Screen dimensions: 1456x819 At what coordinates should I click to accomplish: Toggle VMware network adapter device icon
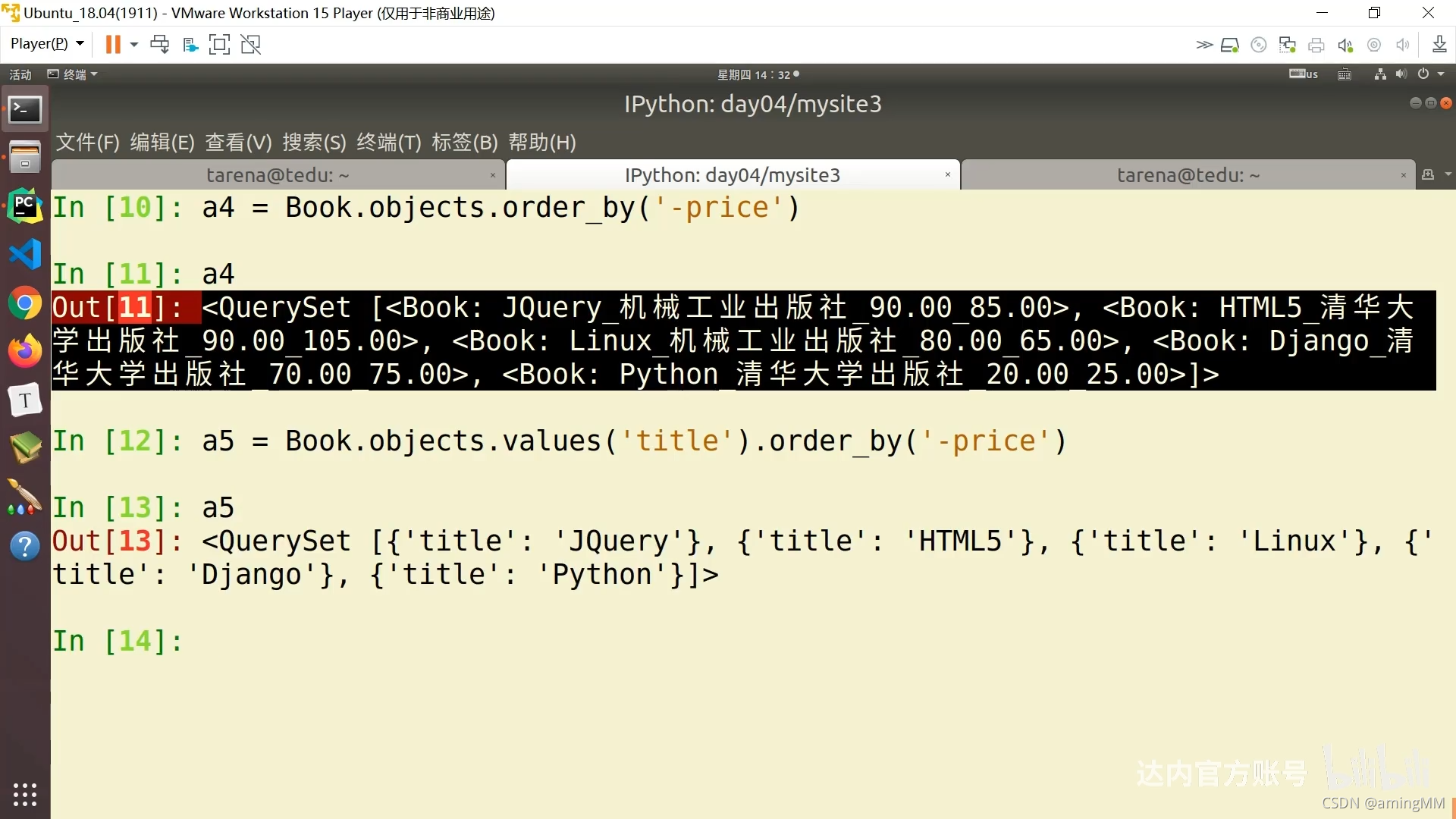point(1287,45)
